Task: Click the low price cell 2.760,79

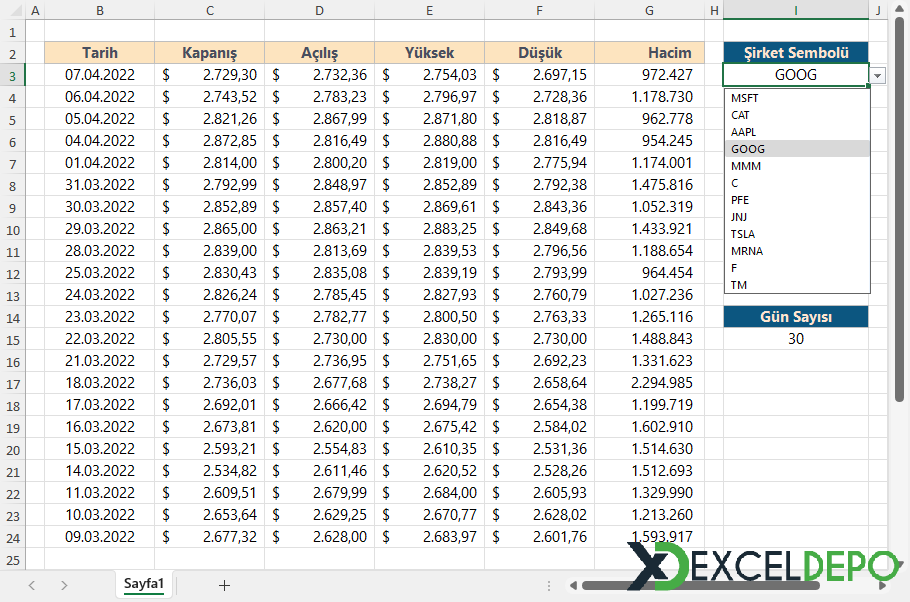Action: click(540, 295)
